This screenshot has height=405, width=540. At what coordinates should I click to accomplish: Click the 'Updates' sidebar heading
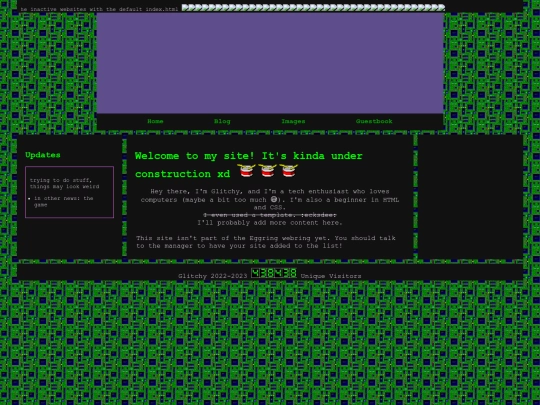pos(43,155)
